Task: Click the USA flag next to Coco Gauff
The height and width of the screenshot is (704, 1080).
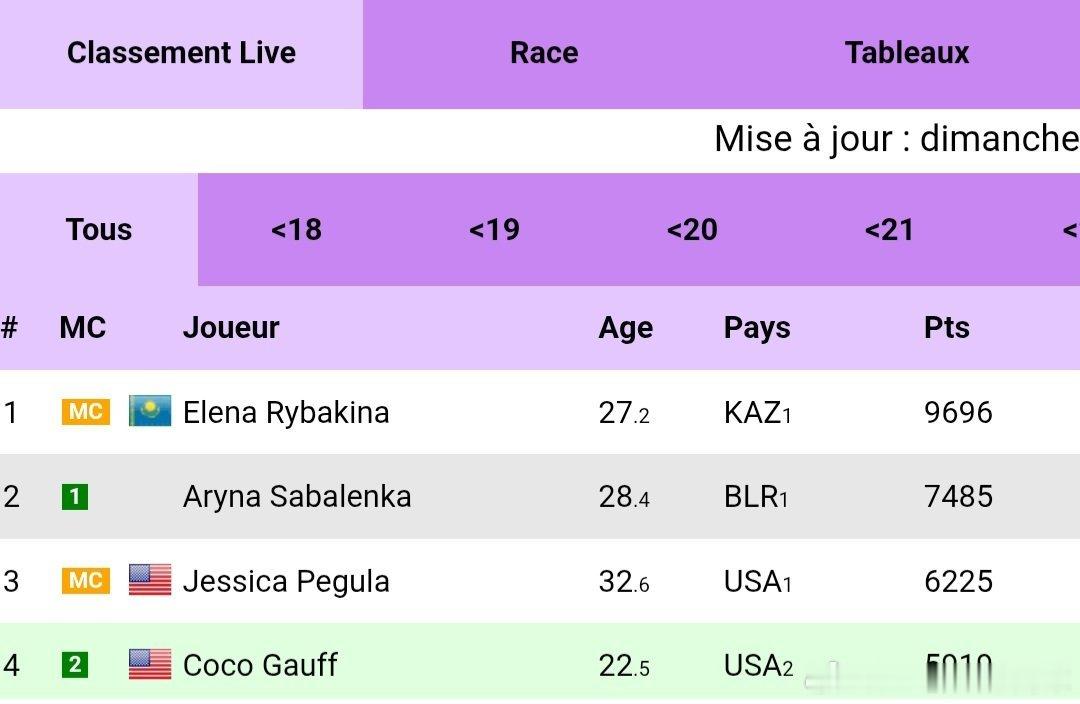Action: click(x=150, y=665)
